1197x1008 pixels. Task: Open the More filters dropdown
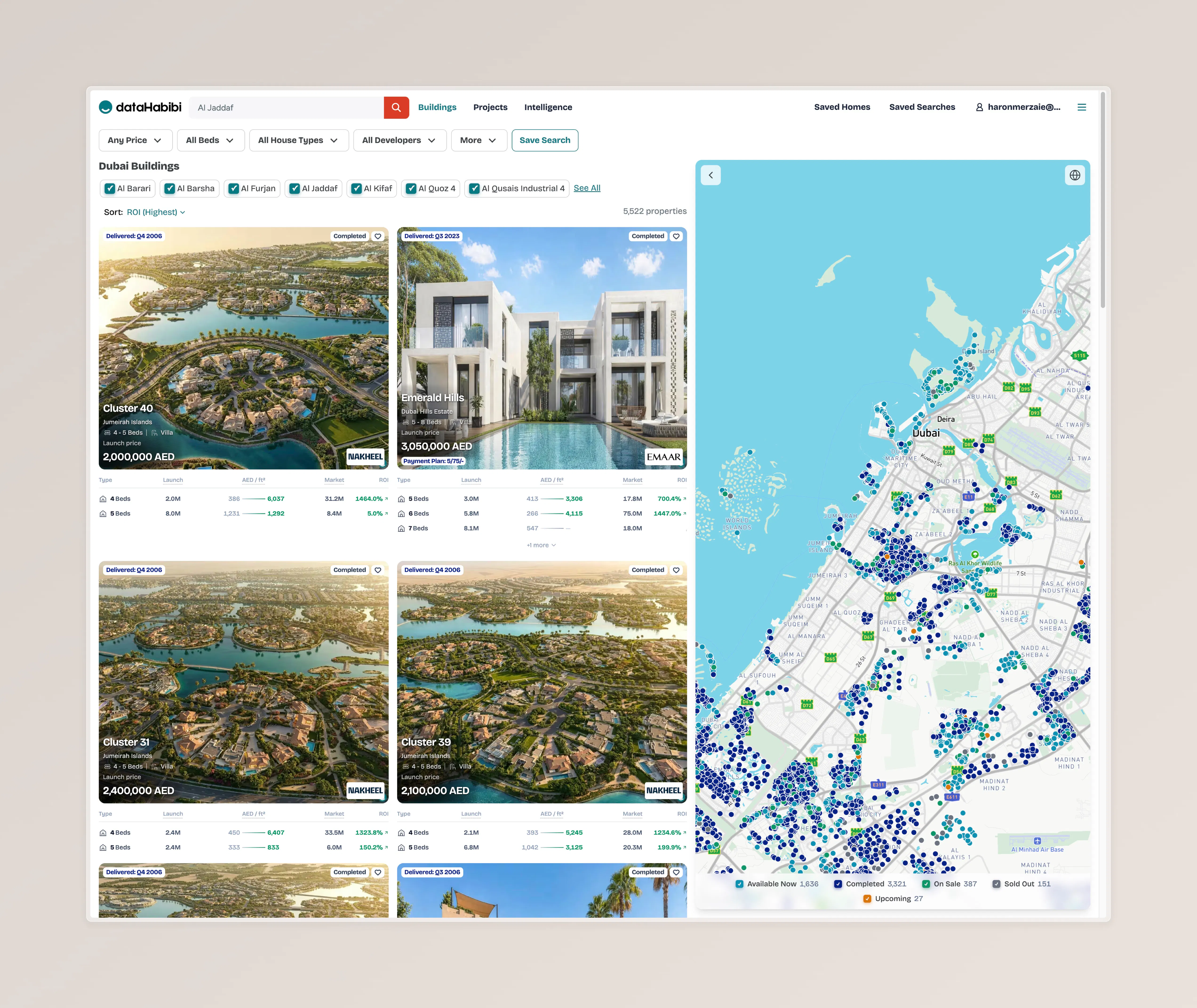[479, 141]
